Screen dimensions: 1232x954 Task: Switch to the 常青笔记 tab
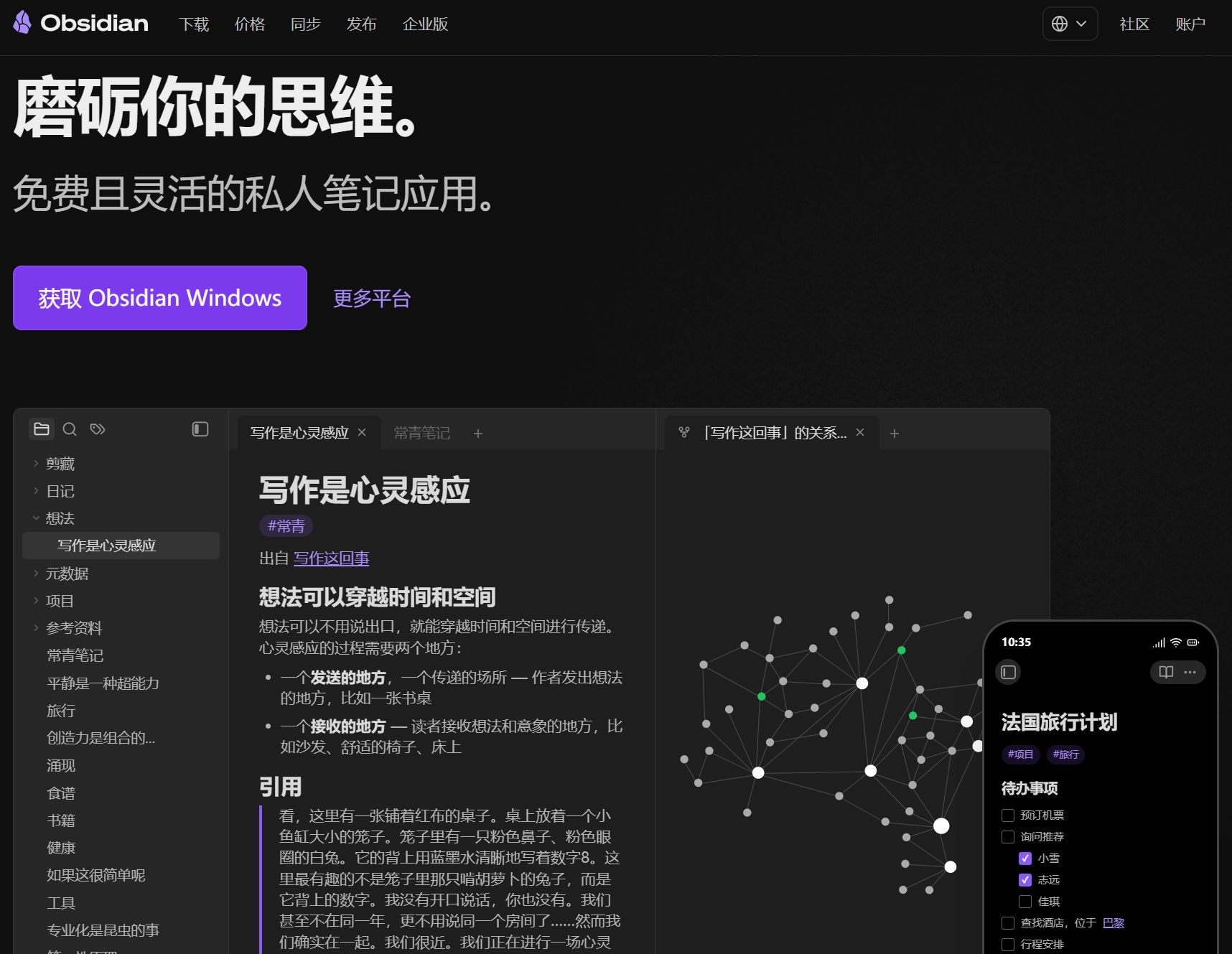pos(421,432)
